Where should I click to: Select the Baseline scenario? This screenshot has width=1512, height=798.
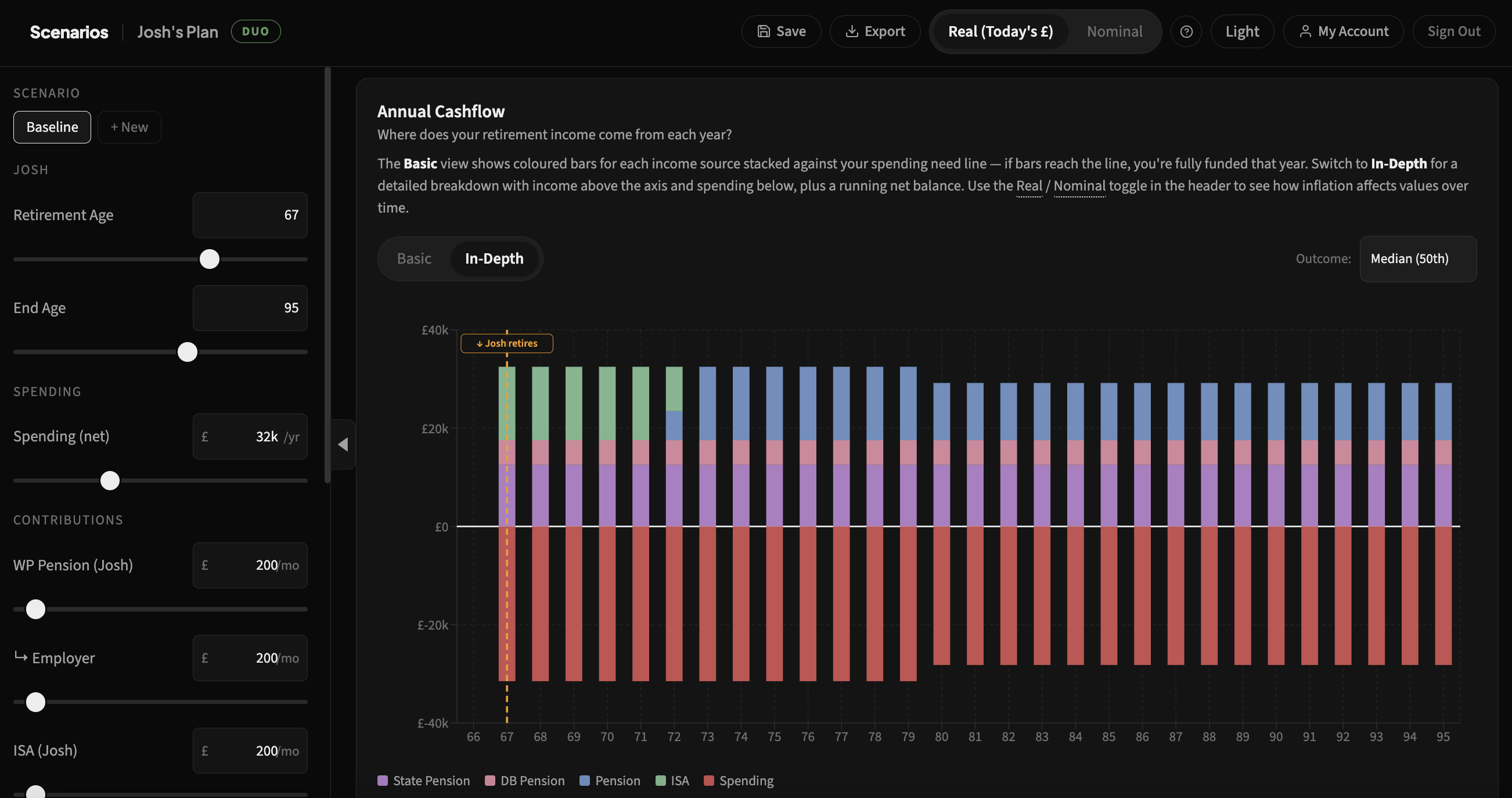[x=52, y=127]
